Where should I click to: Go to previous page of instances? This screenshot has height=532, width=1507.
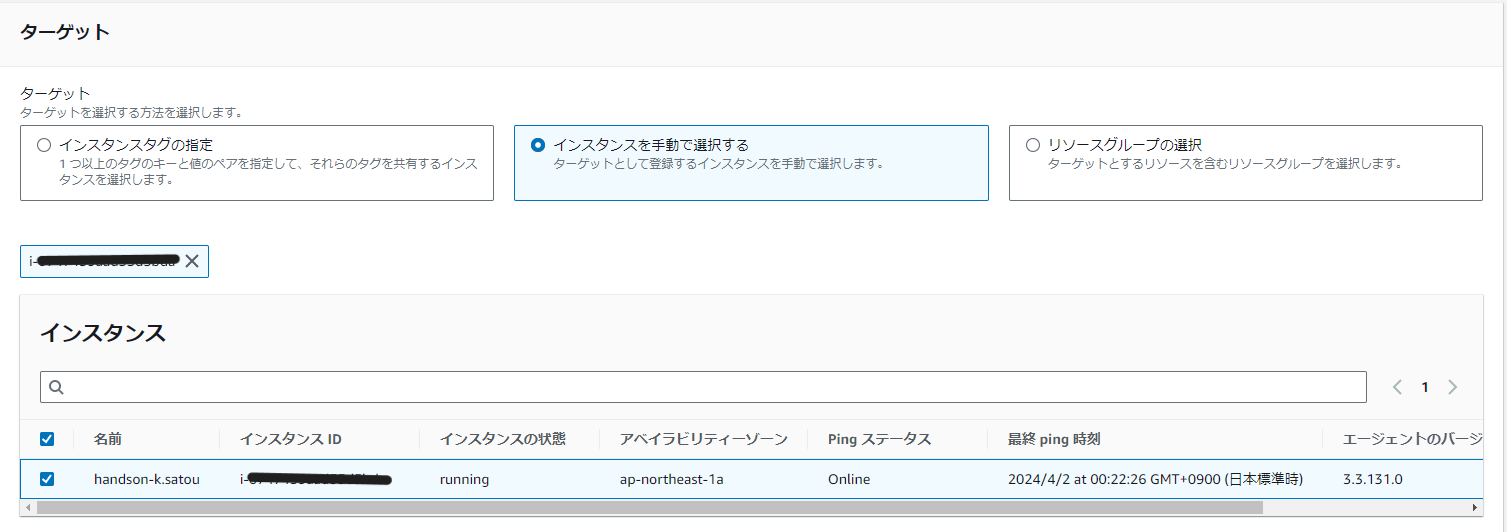(1397, 387)
